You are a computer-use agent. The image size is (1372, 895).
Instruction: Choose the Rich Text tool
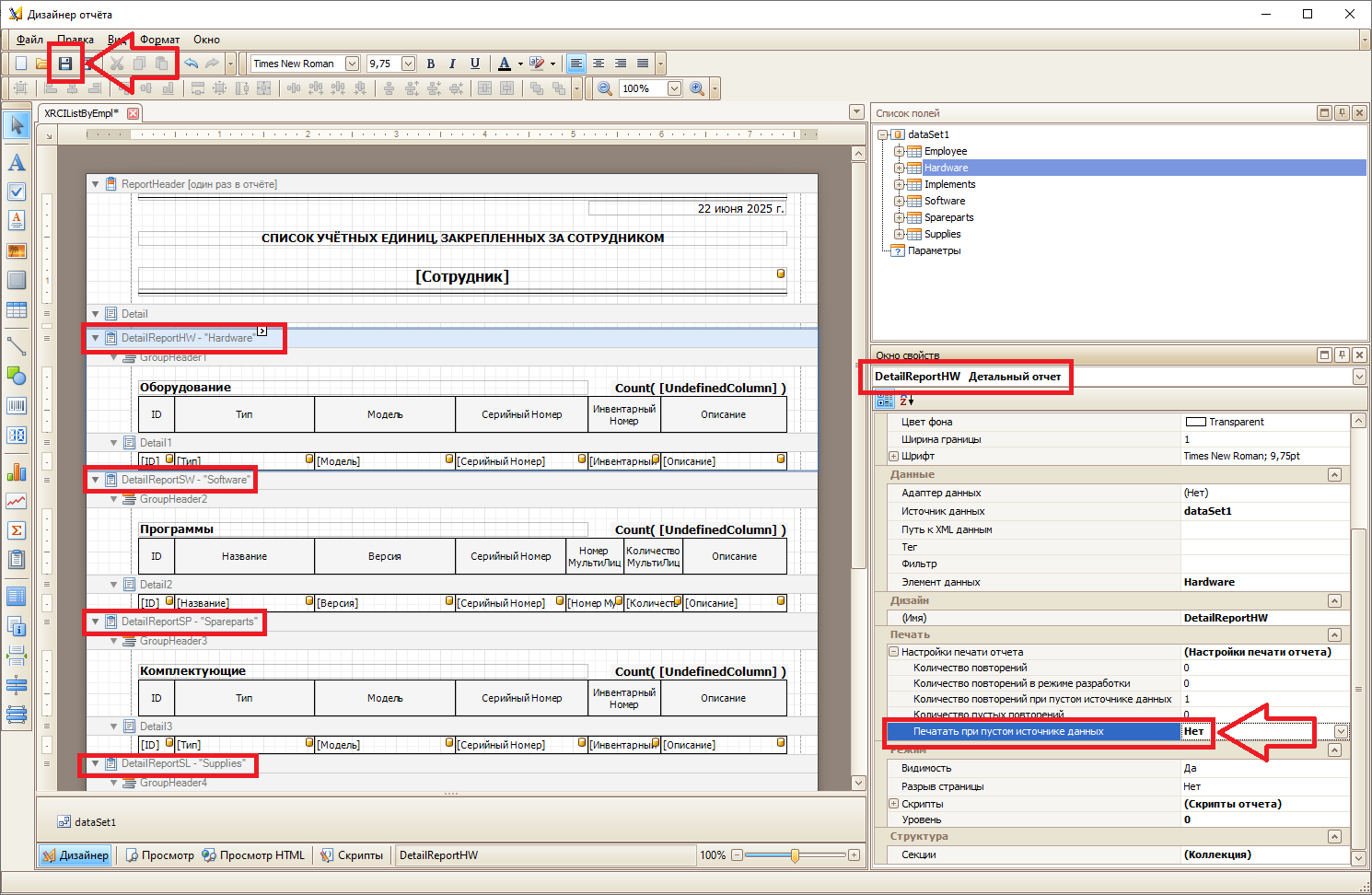coord(17,220)
